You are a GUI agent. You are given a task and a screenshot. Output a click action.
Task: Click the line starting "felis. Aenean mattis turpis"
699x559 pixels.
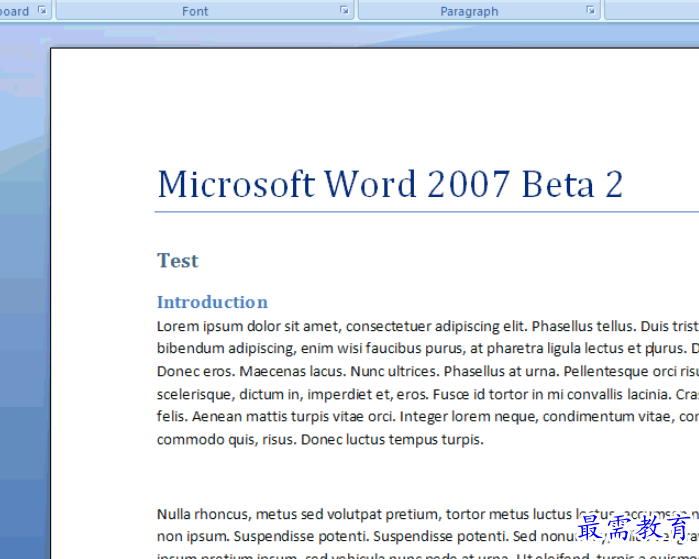[428, 417]
